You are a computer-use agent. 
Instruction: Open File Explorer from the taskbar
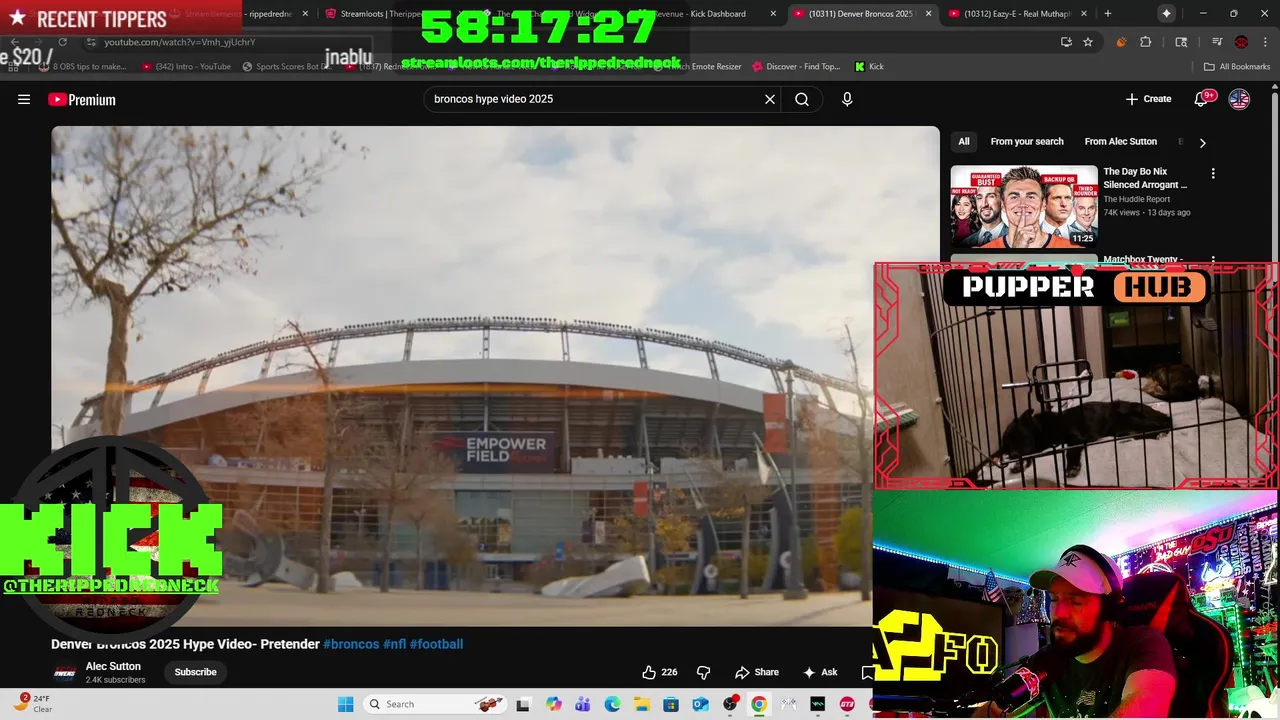tap(642, 704)
